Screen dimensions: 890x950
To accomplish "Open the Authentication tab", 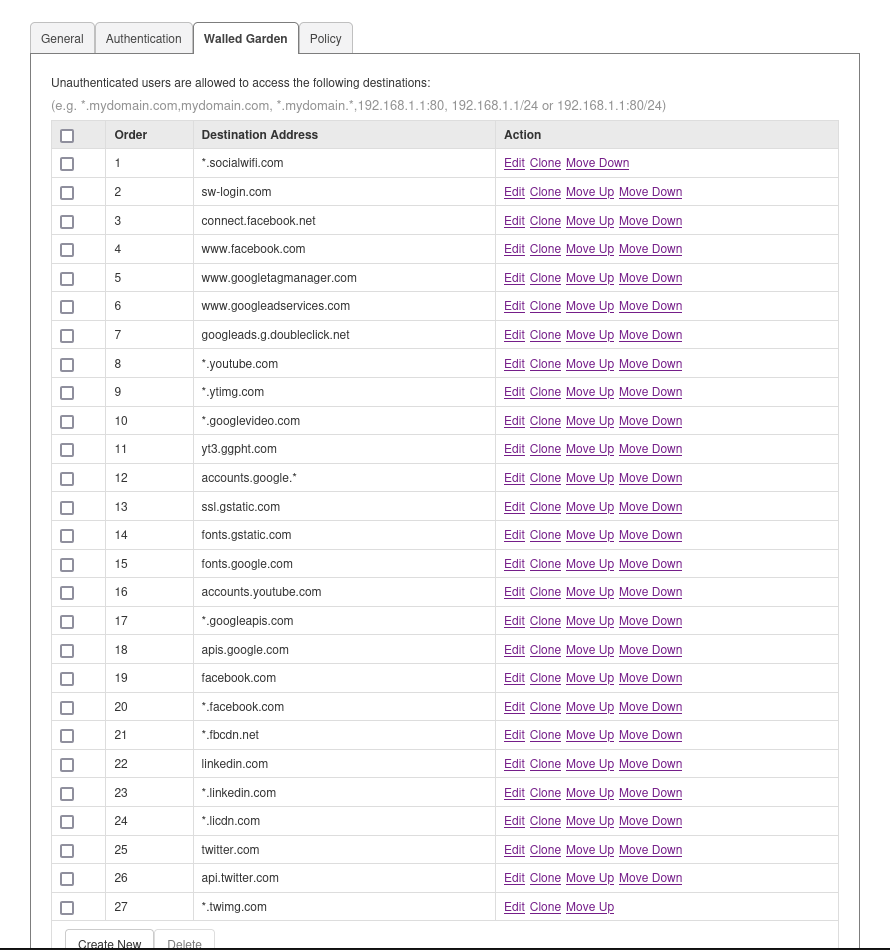I will click(x=143, y=39).
